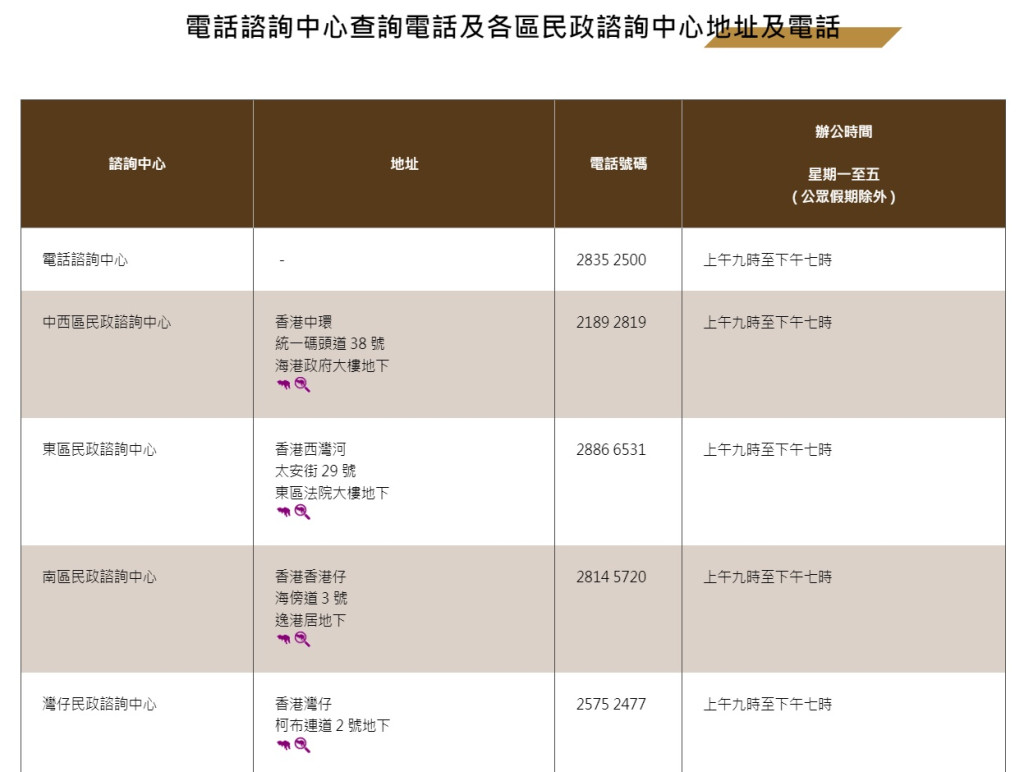Click the 中西區民政諮詢中心 row label
Screen dimensions: 1024x772
[x=107, y=323]
